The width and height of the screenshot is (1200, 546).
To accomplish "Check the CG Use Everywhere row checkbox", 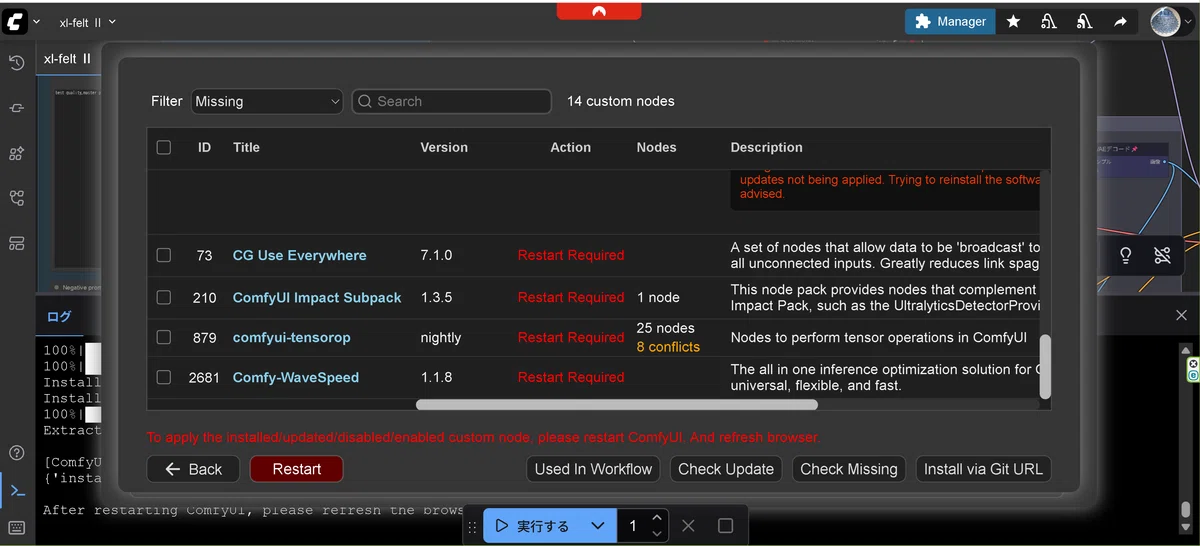I will point(164,255).
